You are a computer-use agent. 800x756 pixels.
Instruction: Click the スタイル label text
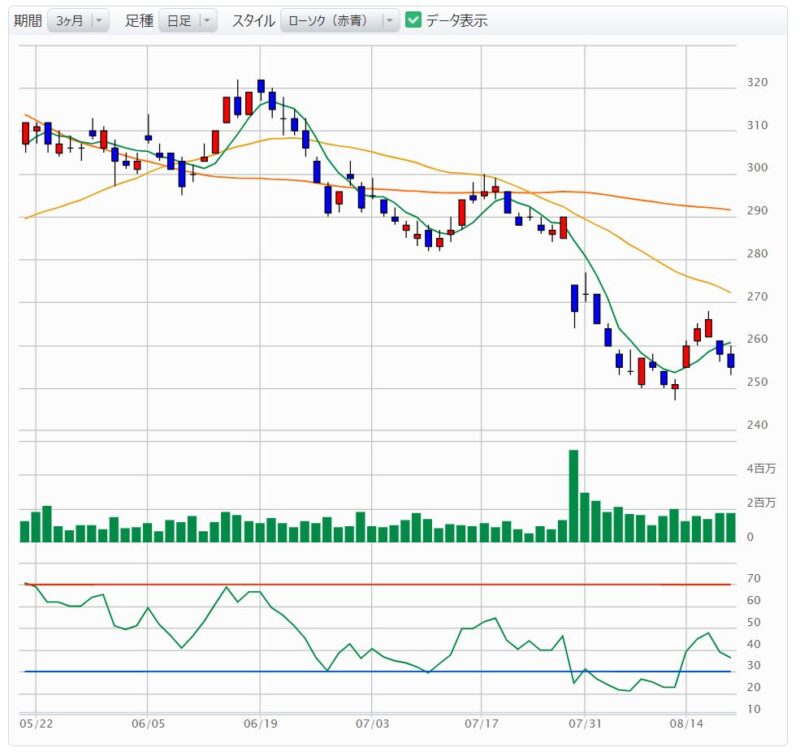[254, 21]
